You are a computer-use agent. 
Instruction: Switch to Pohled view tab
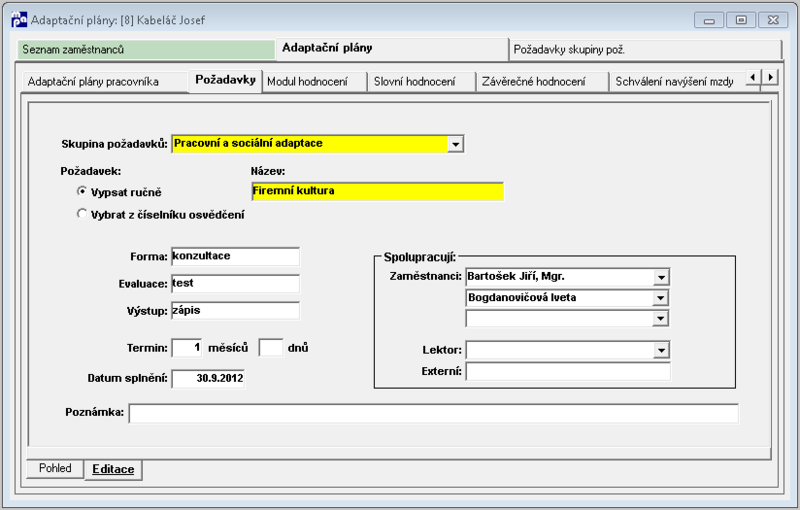point(55,468)
